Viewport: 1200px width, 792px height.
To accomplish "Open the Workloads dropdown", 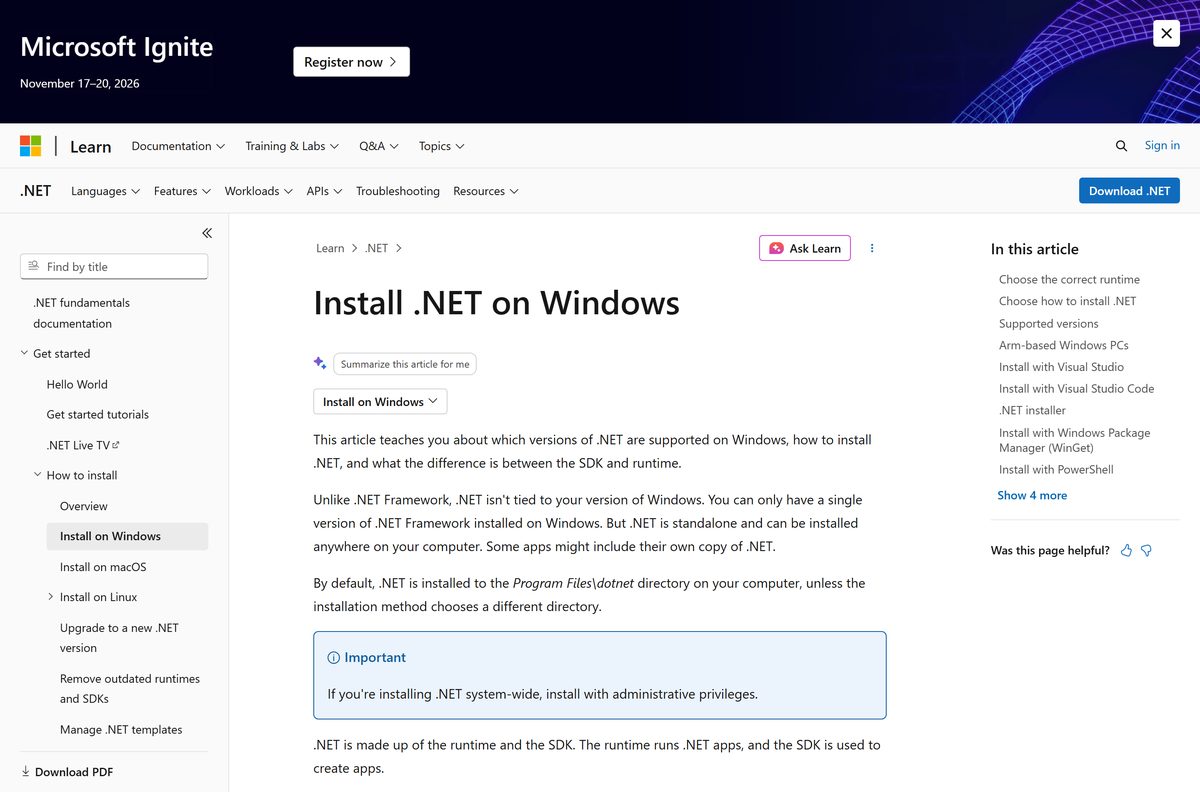I will (258, 191).
